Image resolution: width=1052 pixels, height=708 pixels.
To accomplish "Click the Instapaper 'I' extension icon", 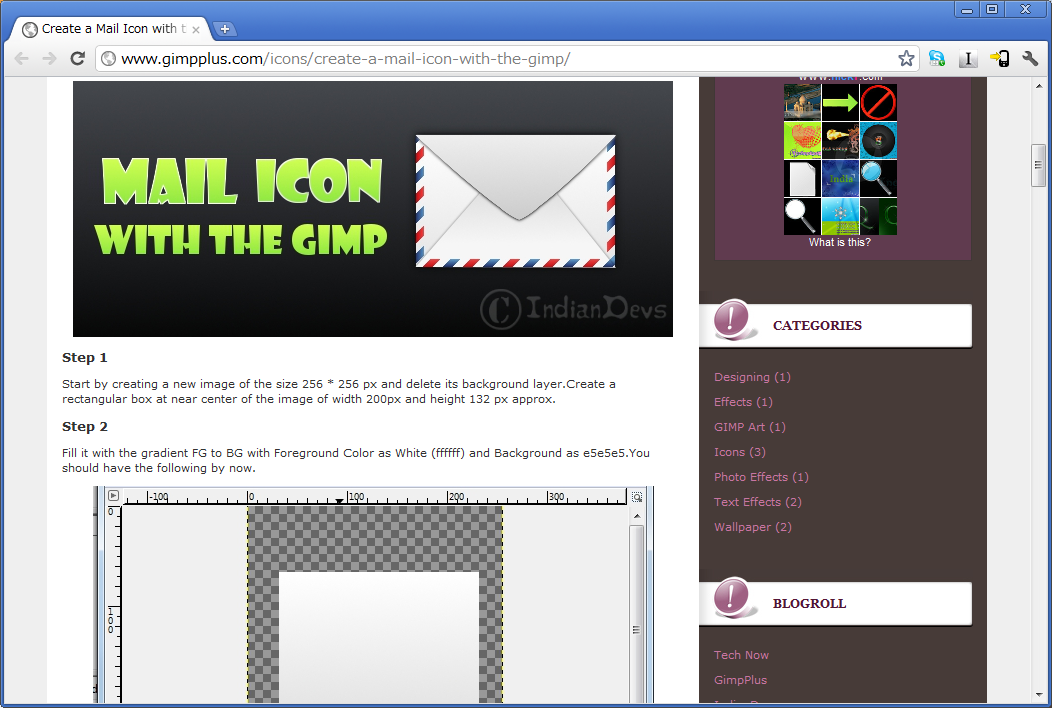I will (967, 59).
